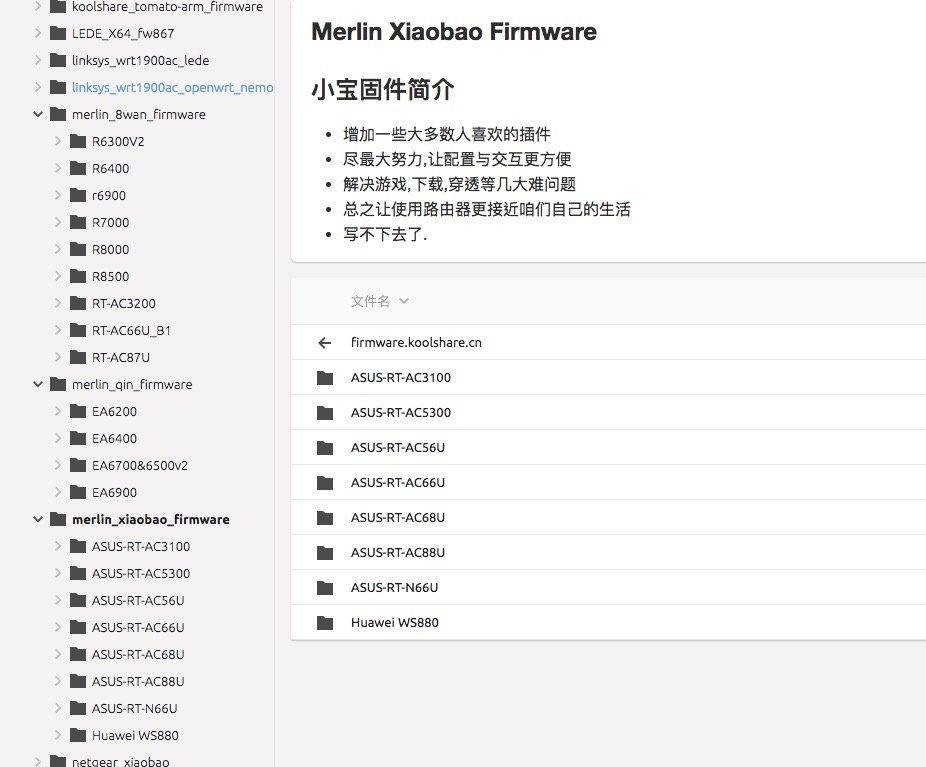The height and width of the screenshot is (767, 926).
Task: Expand the RT-AC87U tree node
Action: pyautogui.click(x=58, y=357)
